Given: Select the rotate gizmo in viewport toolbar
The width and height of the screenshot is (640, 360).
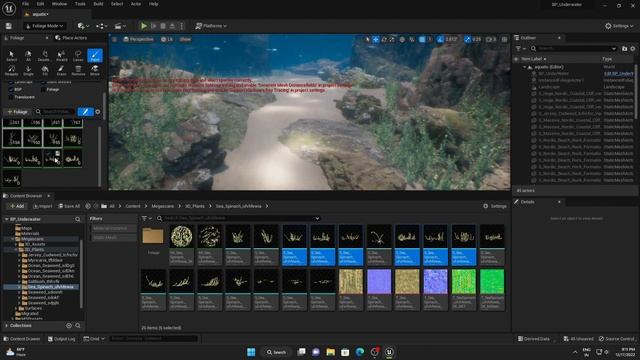Looking at the screenshot, I should tap(384, 39).
